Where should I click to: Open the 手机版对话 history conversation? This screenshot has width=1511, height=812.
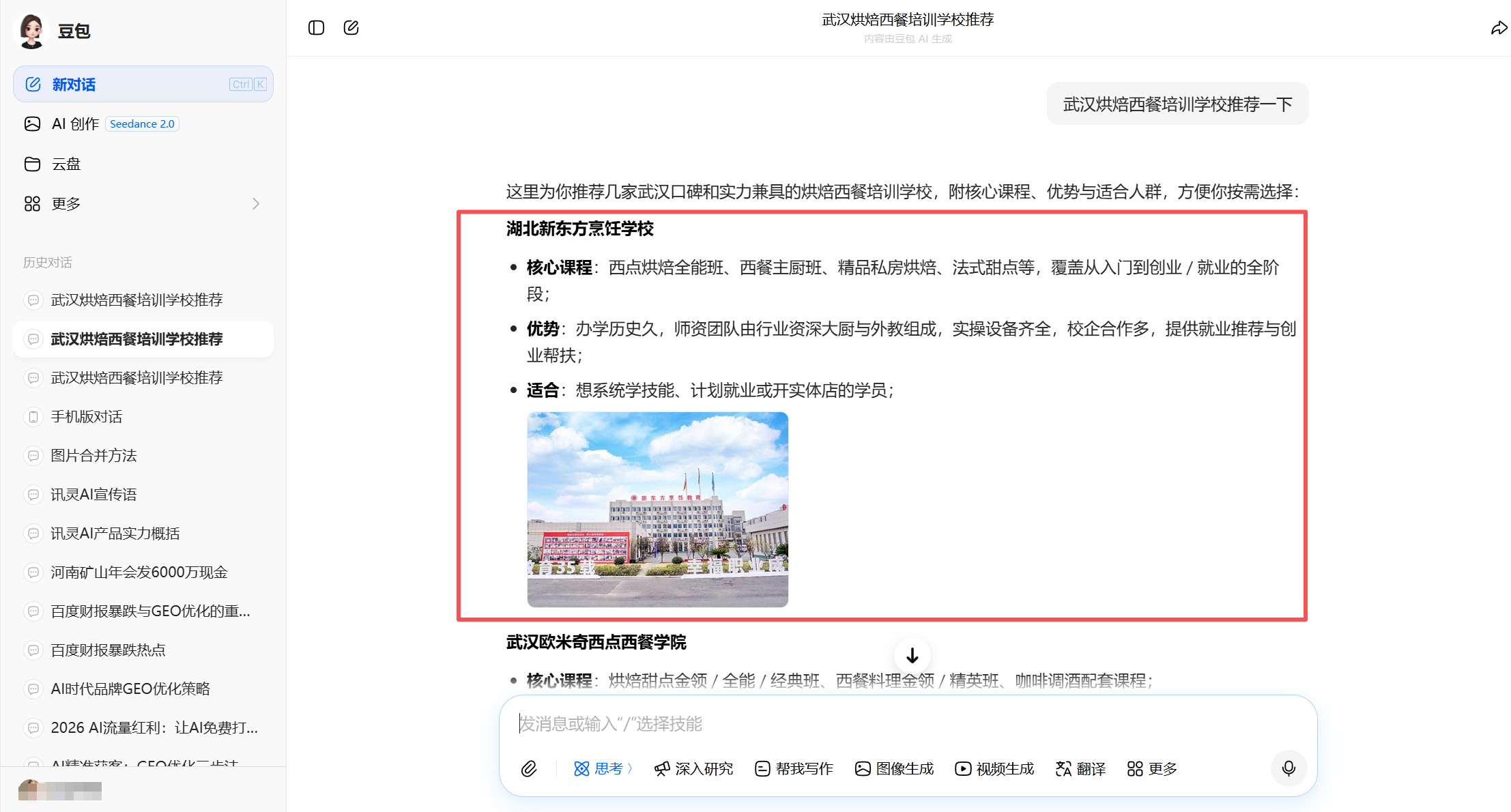[x=87, y=416]
